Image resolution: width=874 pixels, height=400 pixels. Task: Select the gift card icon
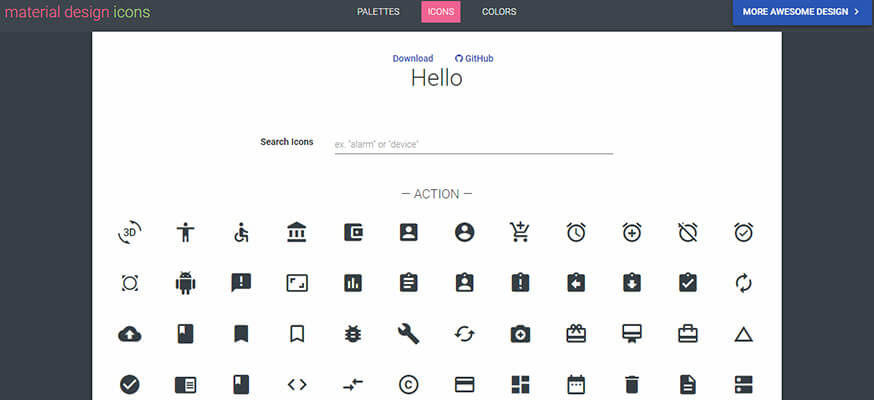click(576, 334)
